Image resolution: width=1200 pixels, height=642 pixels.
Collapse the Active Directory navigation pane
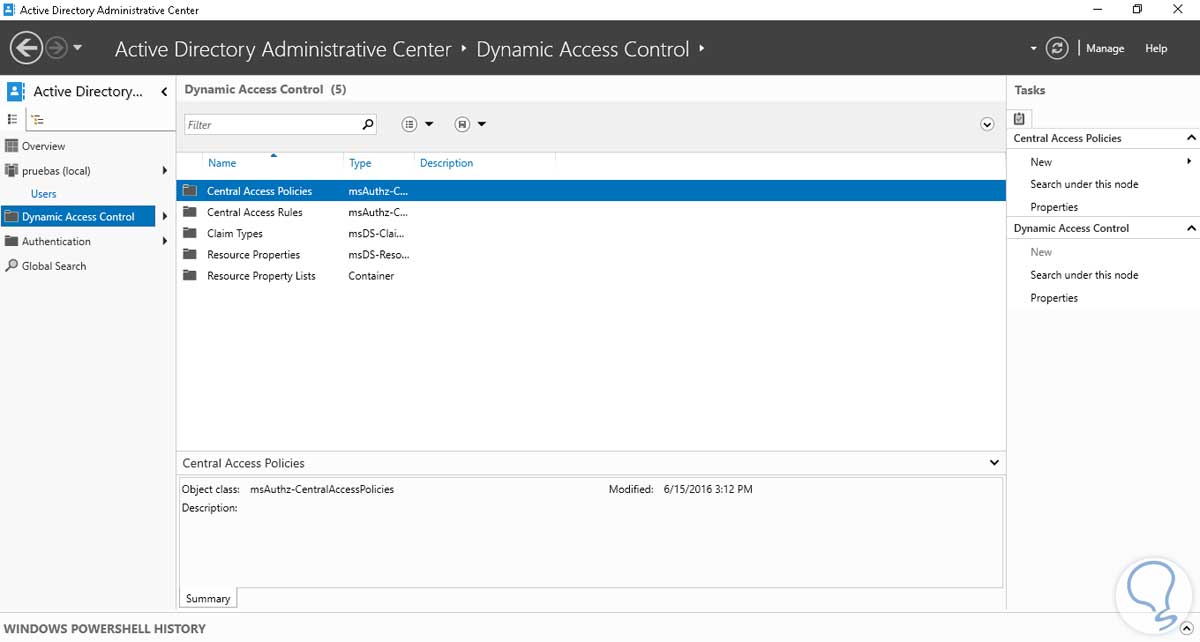point(164,92)
